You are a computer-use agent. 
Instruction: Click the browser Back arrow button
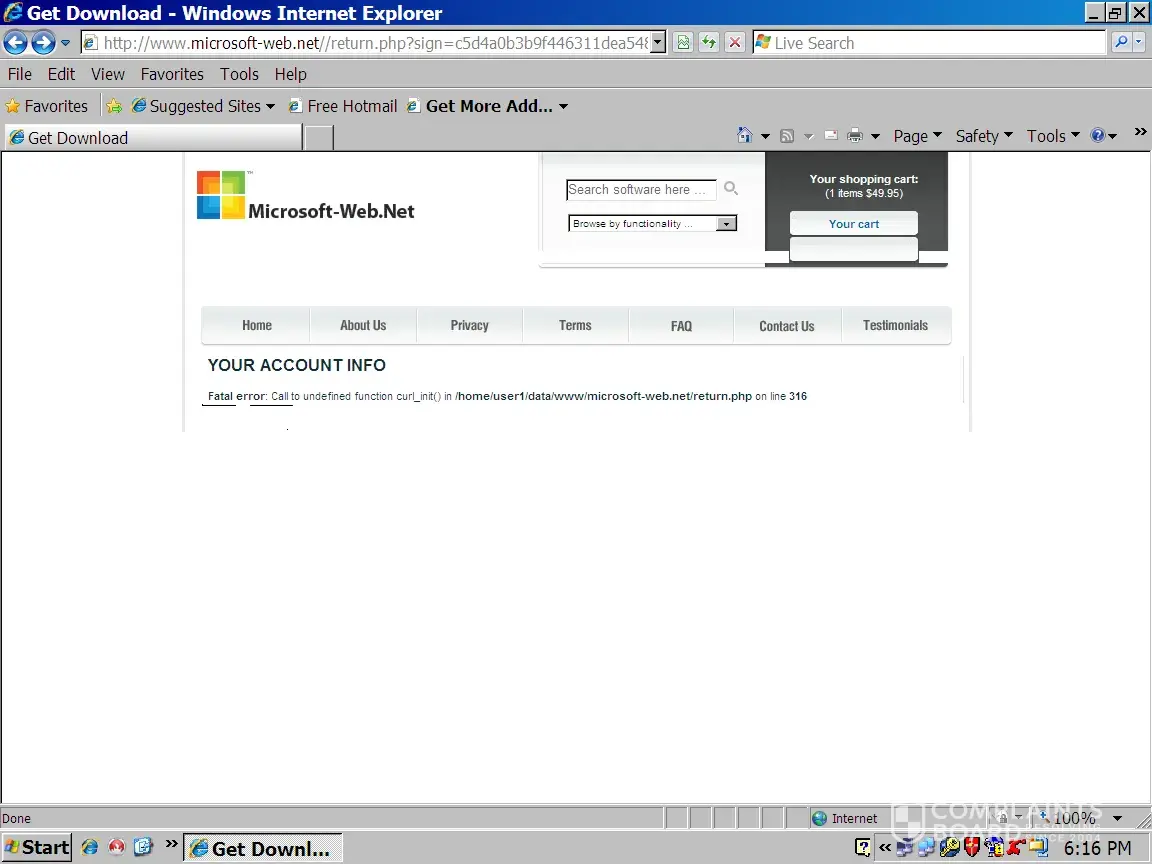pyautogui.click(x=16, y=43)
